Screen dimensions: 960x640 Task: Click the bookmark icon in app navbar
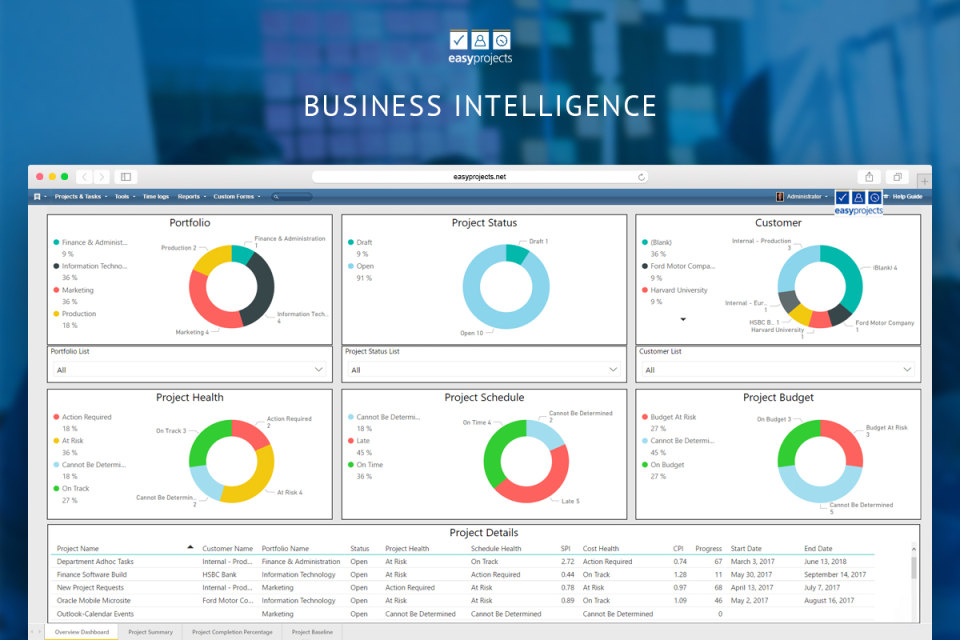[37, 197]
